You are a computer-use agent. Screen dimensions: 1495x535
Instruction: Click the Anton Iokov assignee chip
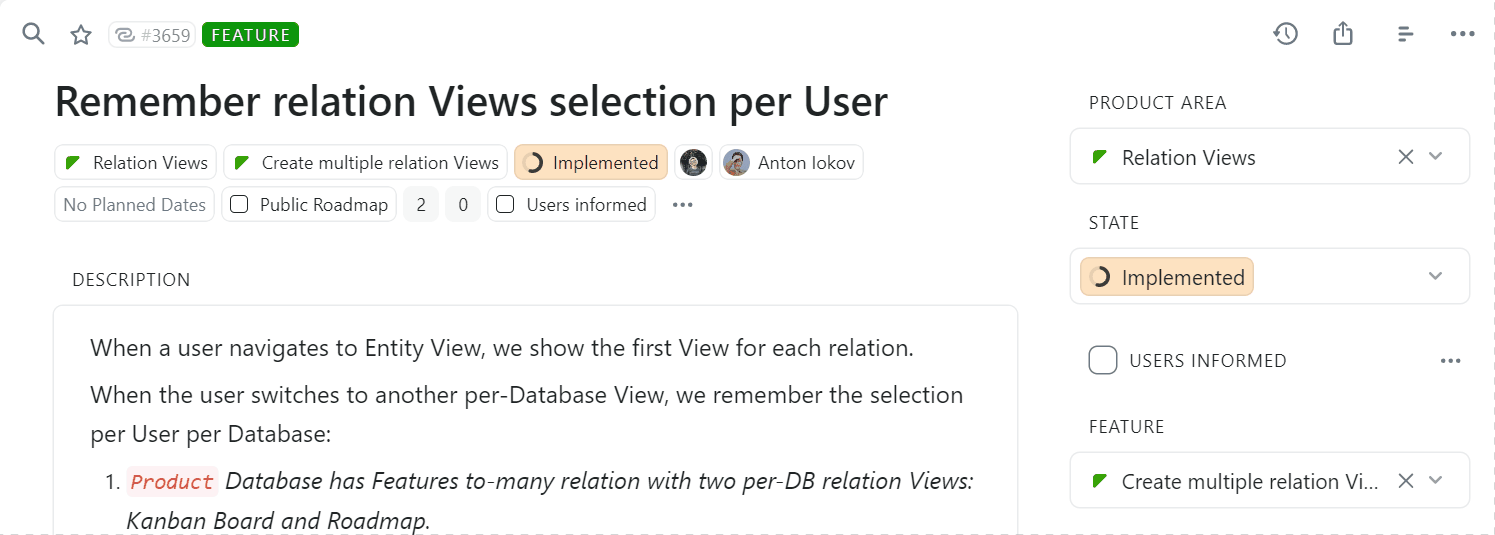point(790,162)
